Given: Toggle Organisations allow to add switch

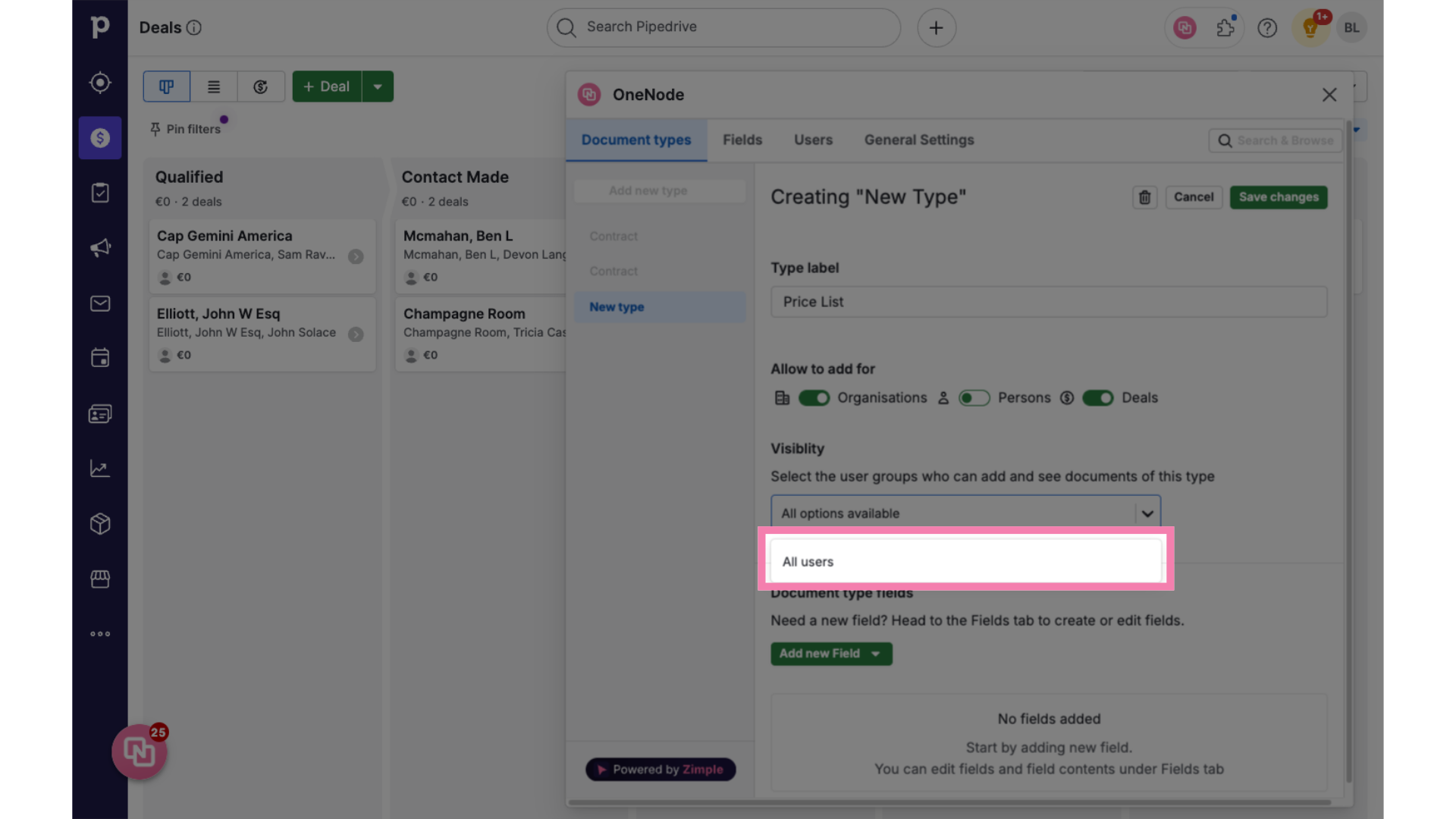Looking at the screenshot, I should point(814,398).
